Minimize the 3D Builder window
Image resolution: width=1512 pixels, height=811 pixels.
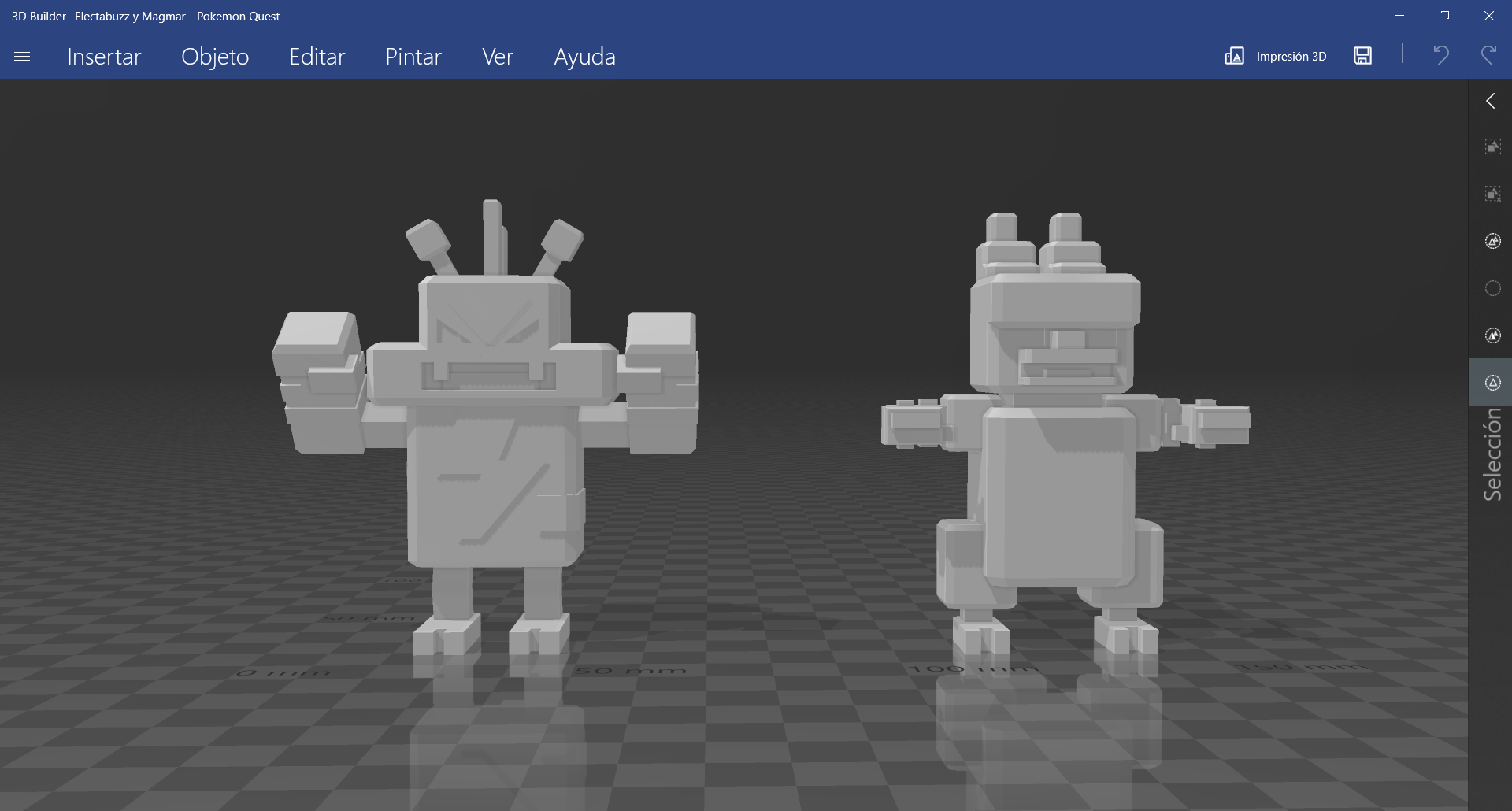pos(1399,16)
